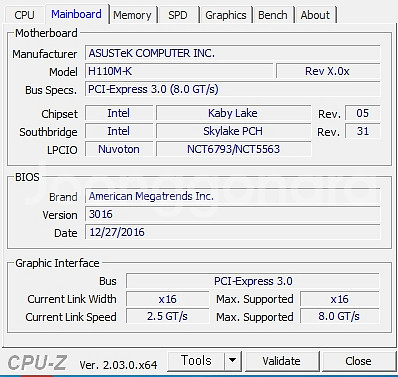Click the Rev X.0x field
The image size is (398, 377).
(328, 71)
